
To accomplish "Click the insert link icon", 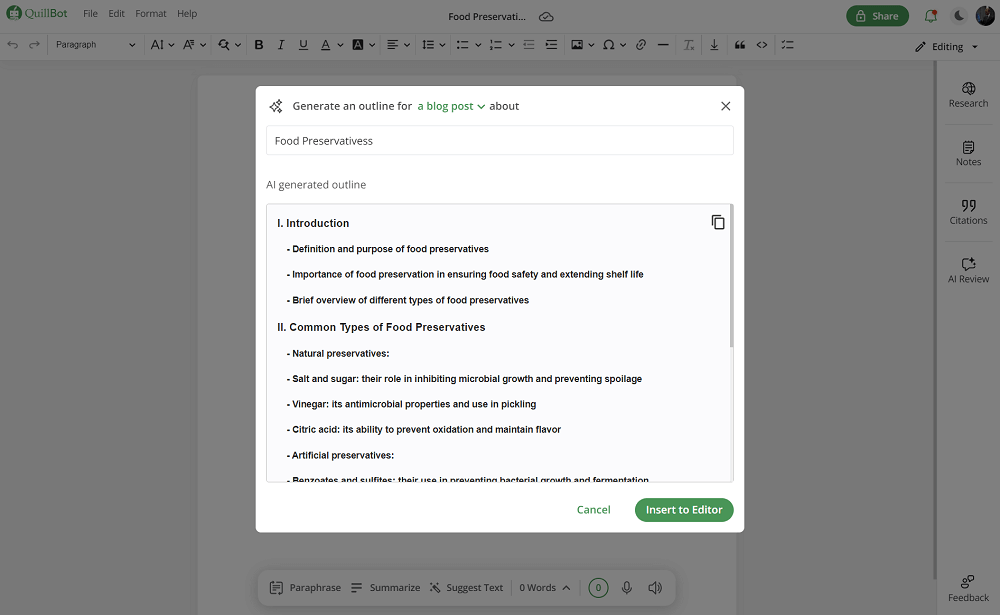I will [x=641, y=45].
